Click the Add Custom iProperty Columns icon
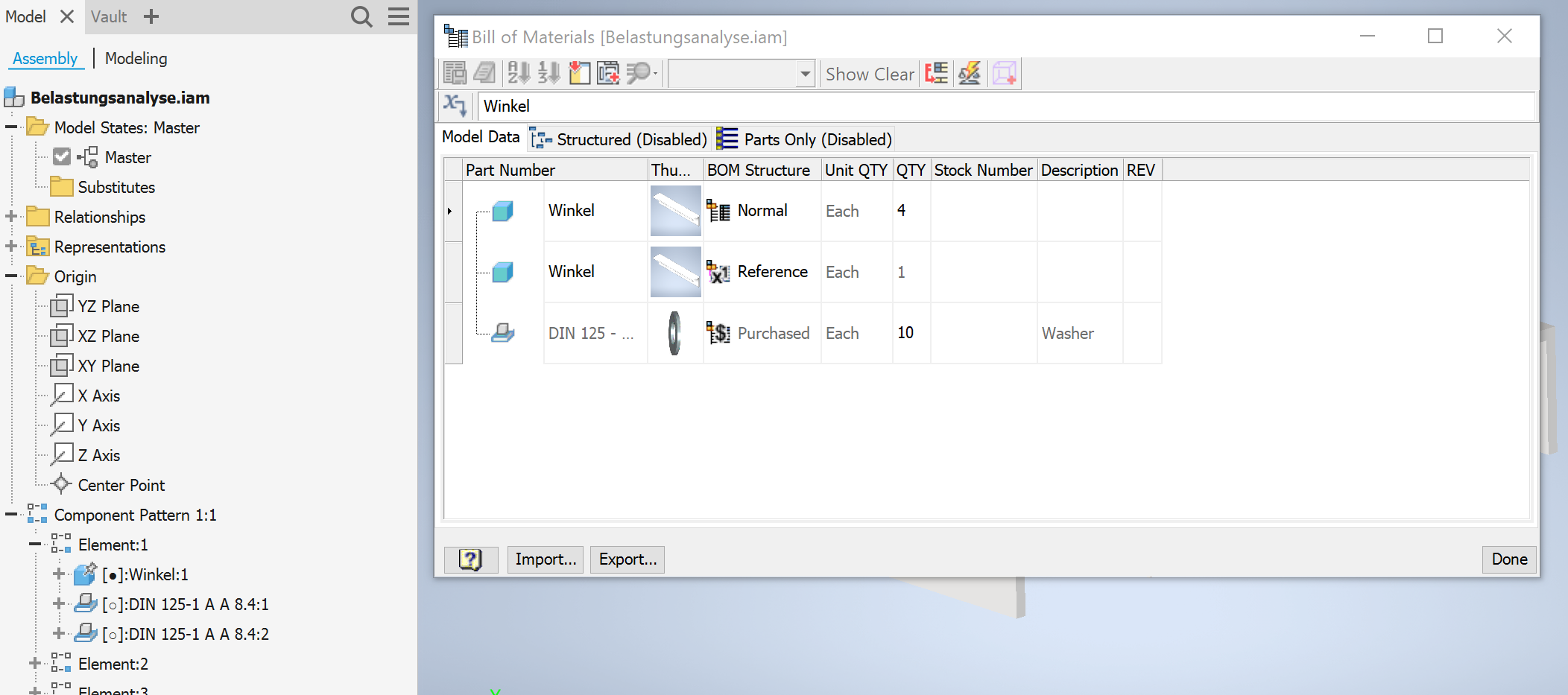 tap(607, 73)
